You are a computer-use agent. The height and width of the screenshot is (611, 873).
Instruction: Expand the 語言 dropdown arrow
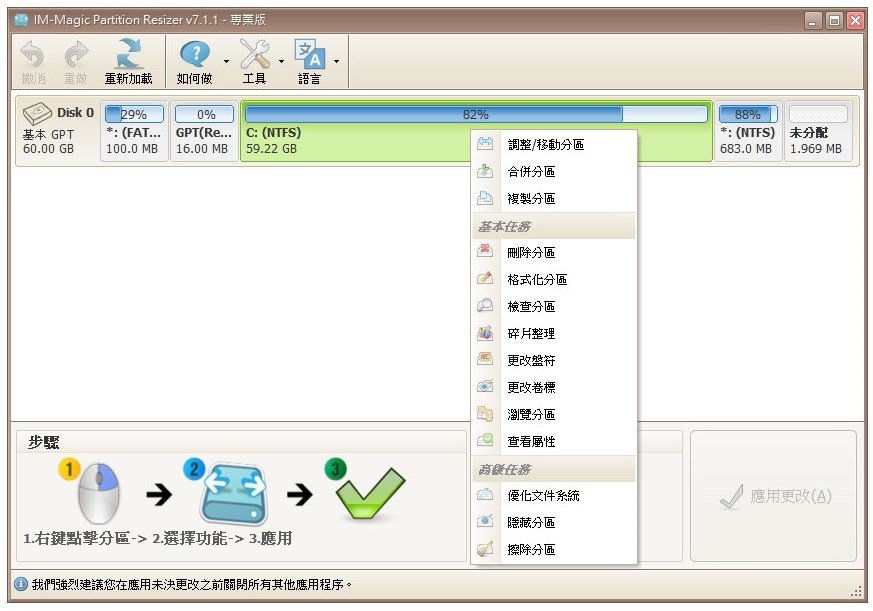click(336, 61)
